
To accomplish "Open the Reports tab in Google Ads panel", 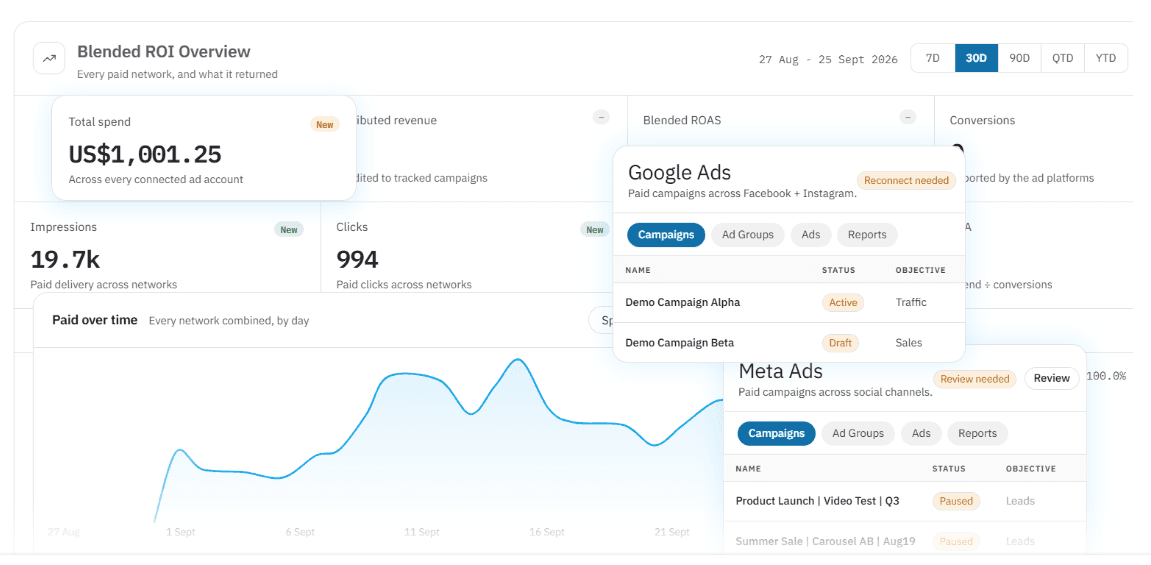I will pos(867,235).
